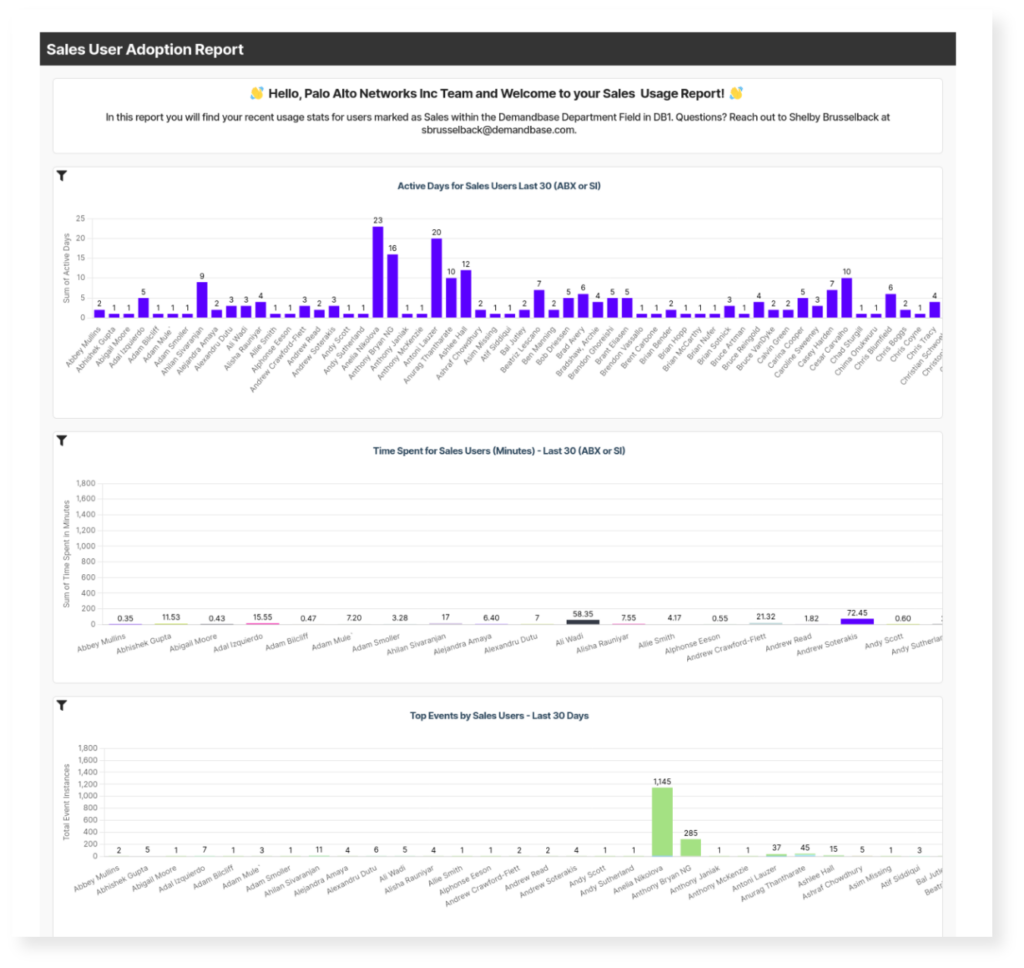The width and height of the screenshot is (1024, 968).
Task: Select the Active Days bar labeled 20
Action: (436, 278)
